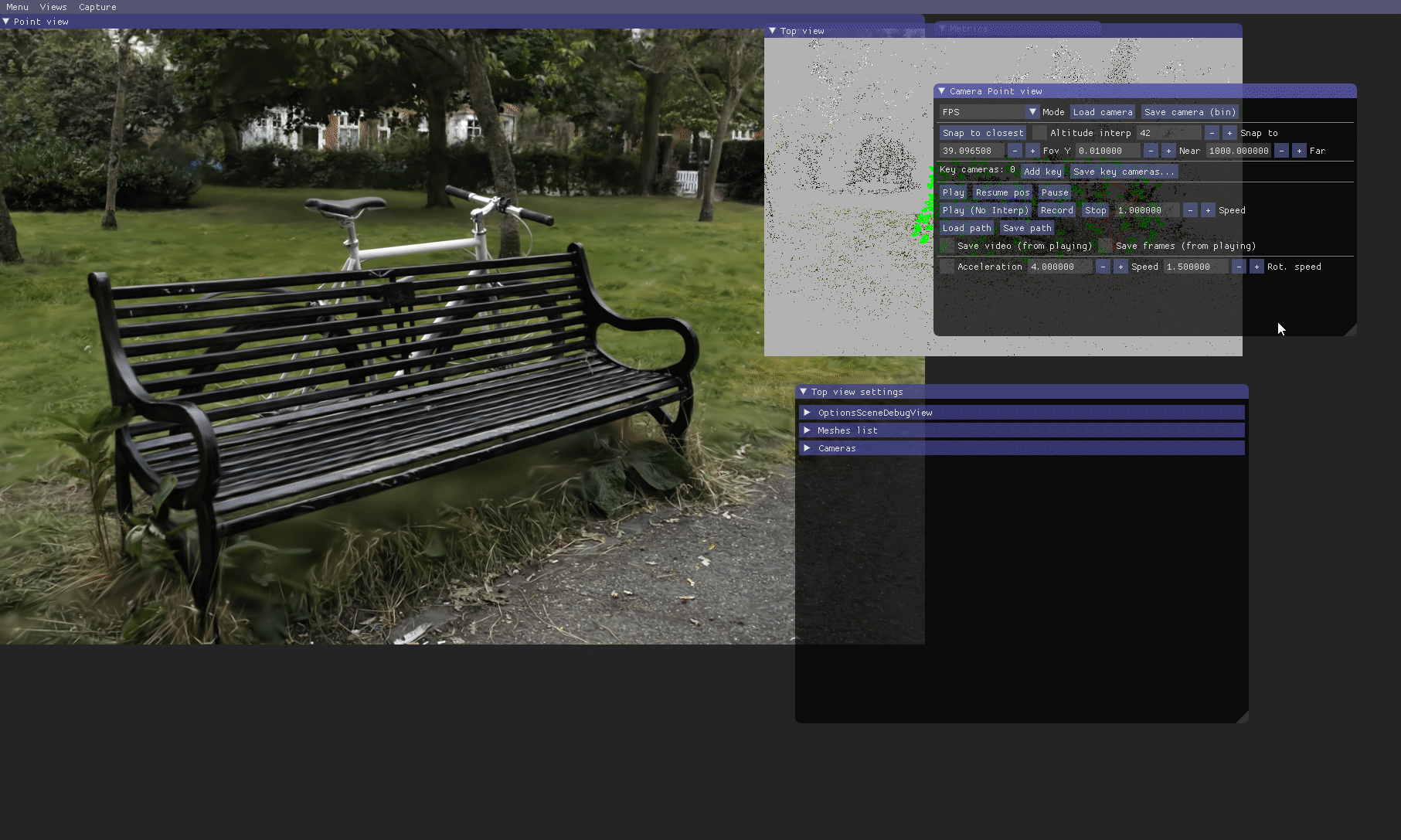Collapse the Top view window
Screen dimensions: 1401x840
[772, 31]
